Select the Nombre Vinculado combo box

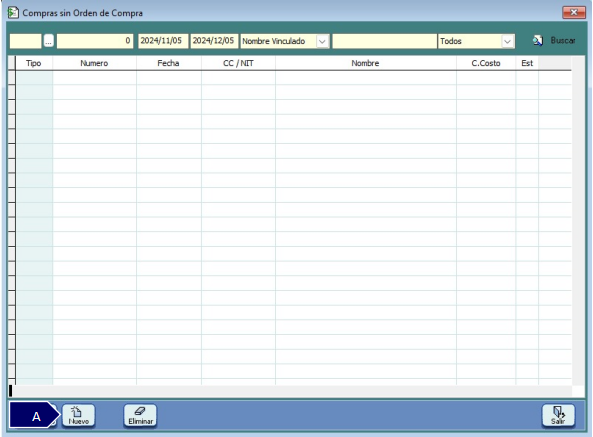pyautogui.click(x=285, y=41)
